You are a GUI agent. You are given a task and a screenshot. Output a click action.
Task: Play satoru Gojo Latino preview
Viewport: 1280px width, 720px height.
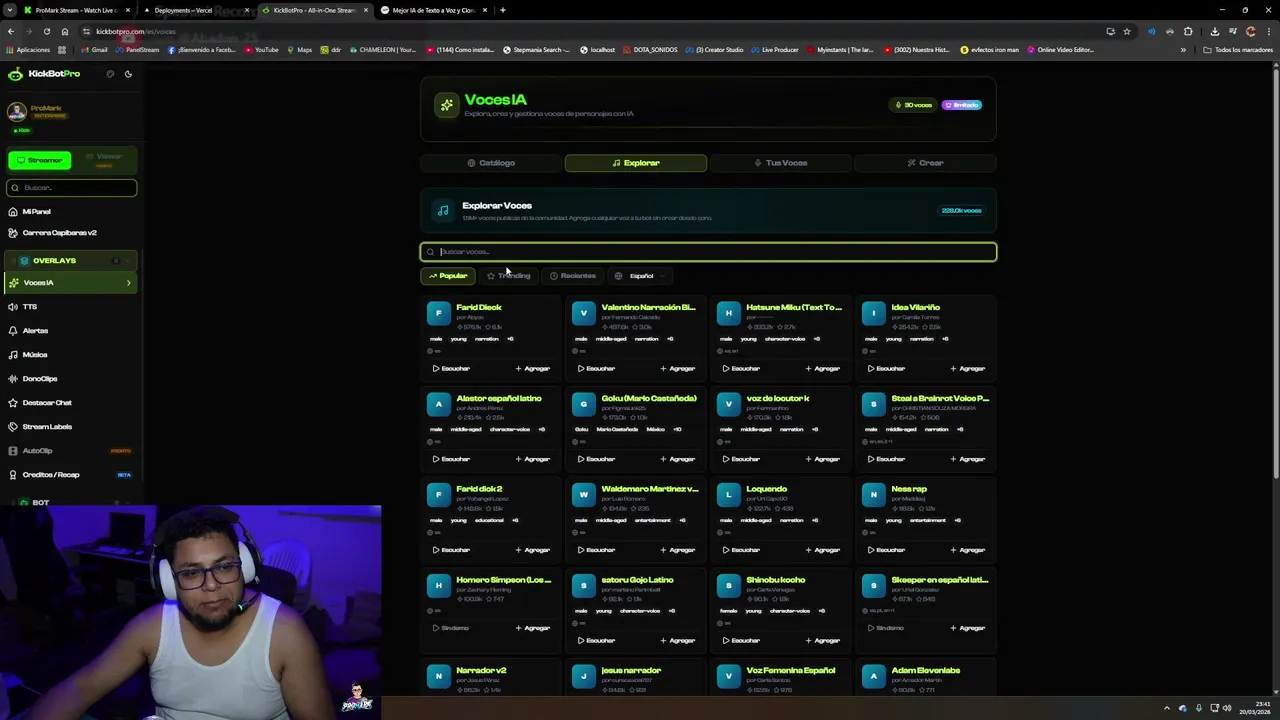[596, 641]
